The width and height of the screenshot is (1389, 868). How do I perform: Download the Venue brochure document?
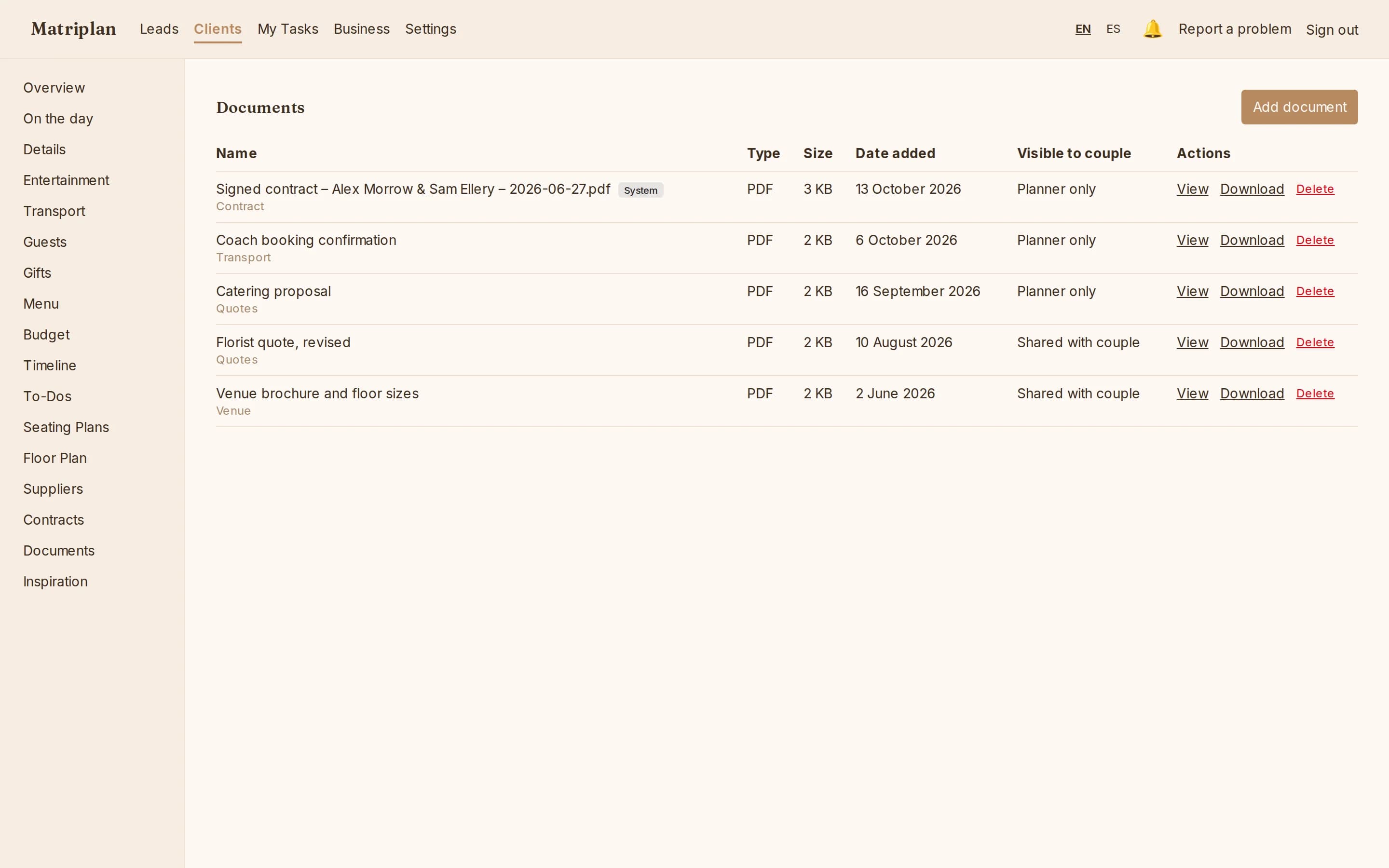pyautogui.click(x=1252, y=393)
